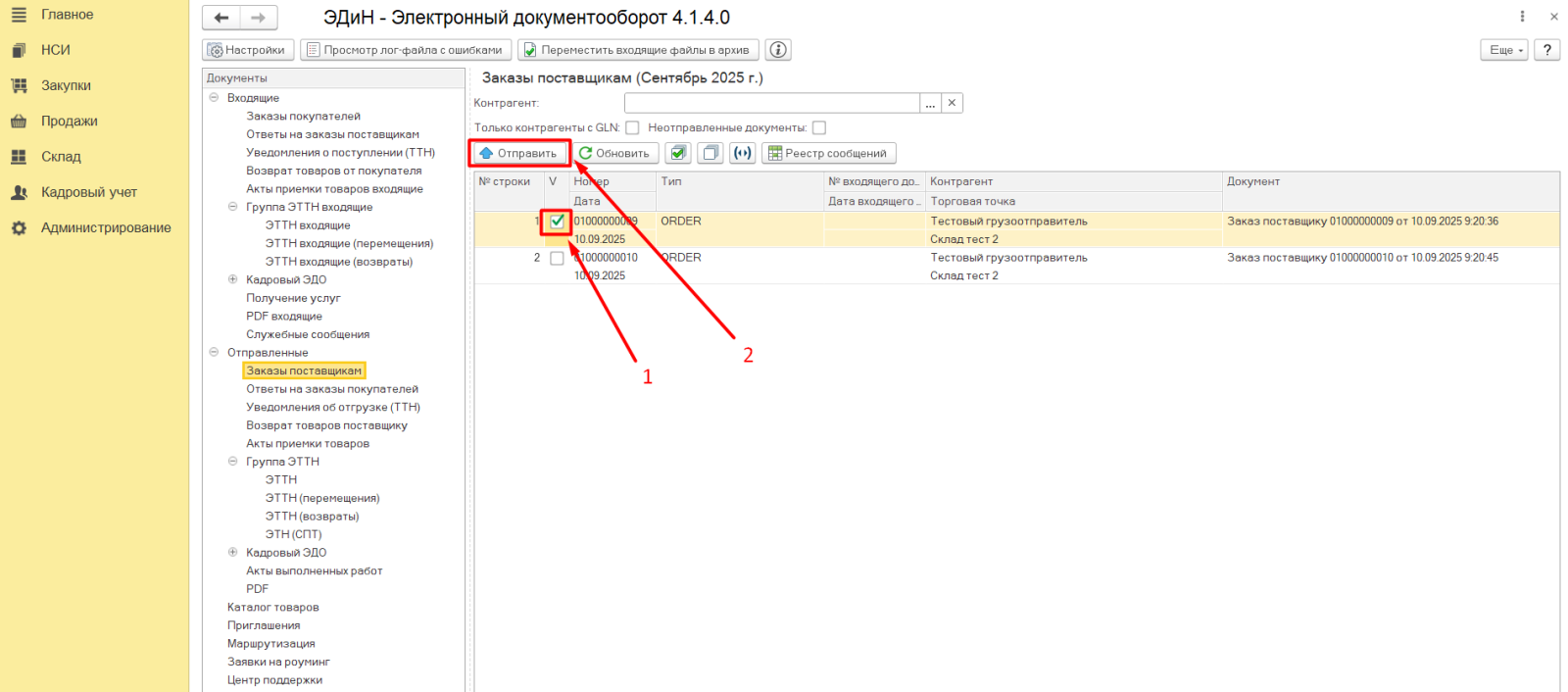Open the help question mark button
Screen dimensions: 1568x692
(x=1546, y=50)
